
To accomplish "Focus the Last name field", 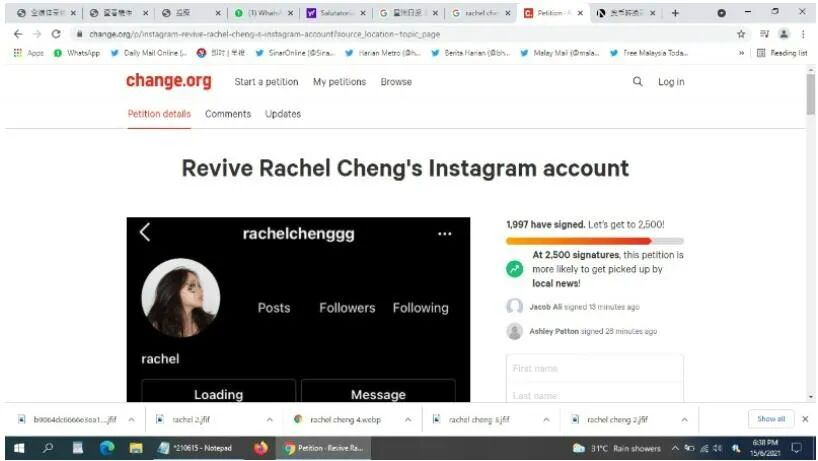I will (594, 394).
